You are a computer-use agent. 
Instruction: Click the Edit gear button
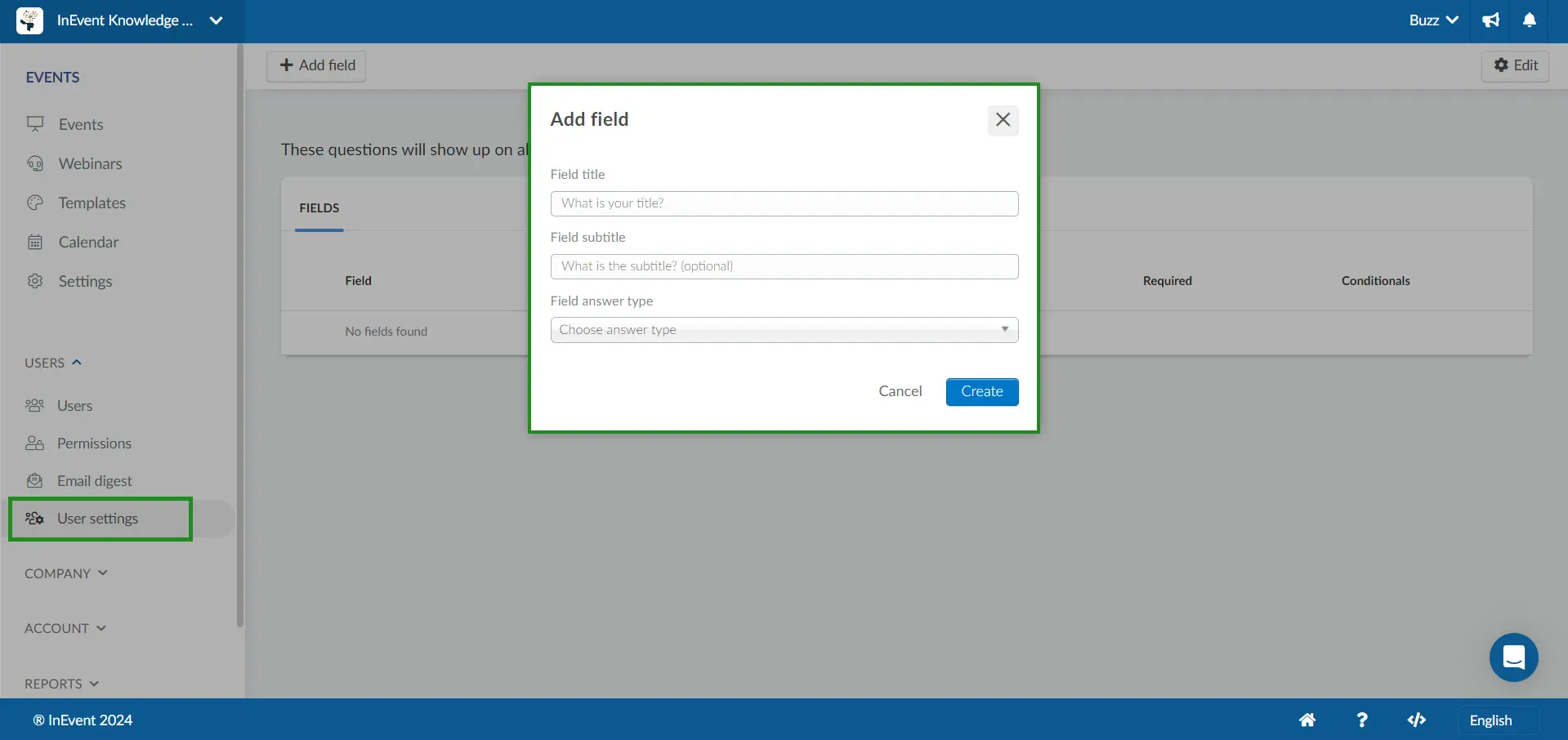pos(1515,65)
